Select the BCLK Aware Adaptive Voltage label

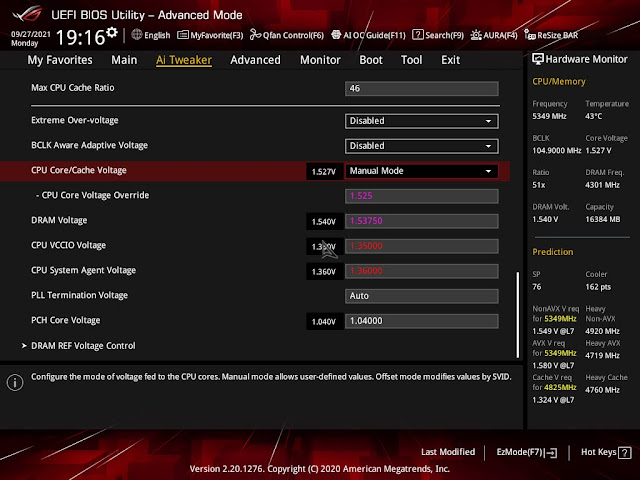89,145
